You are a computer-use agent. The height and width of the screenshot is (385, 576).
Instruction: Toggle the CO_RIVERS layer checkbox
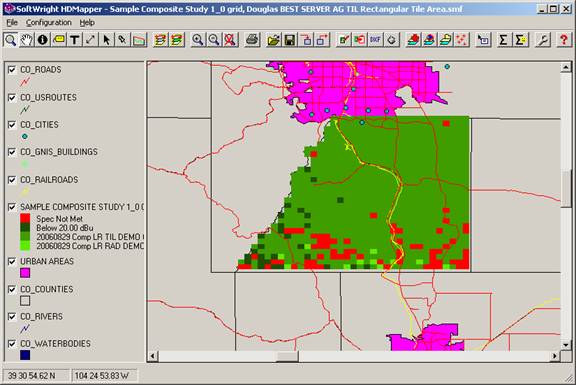12,316
